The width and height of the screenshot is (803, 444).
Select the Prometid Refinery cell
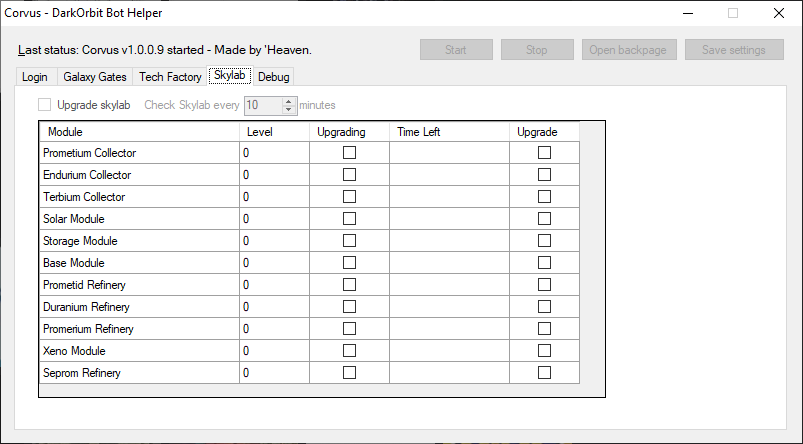point(139,285)
